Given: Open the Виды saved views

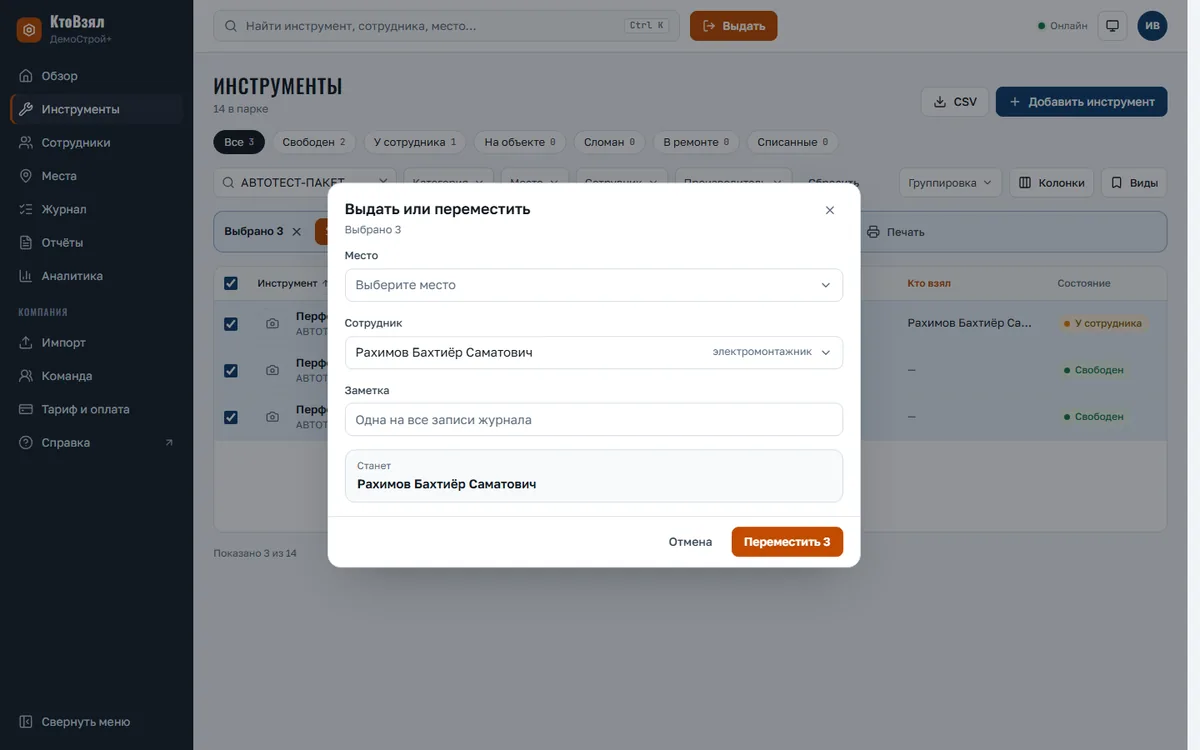Looking at the screenshot, I should point(1134,183).
